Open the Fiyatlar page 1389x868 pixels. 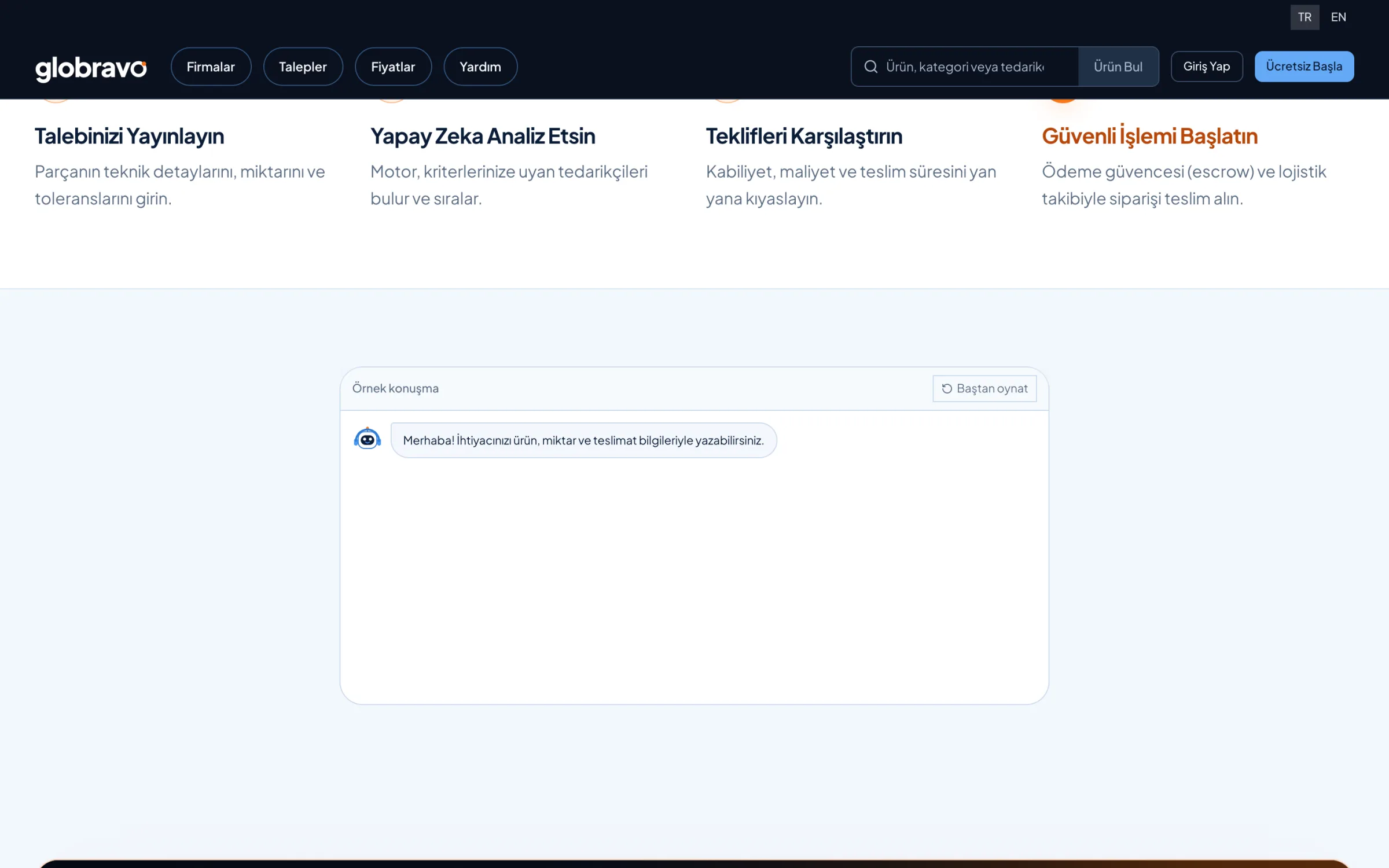[x=393, y=67]
